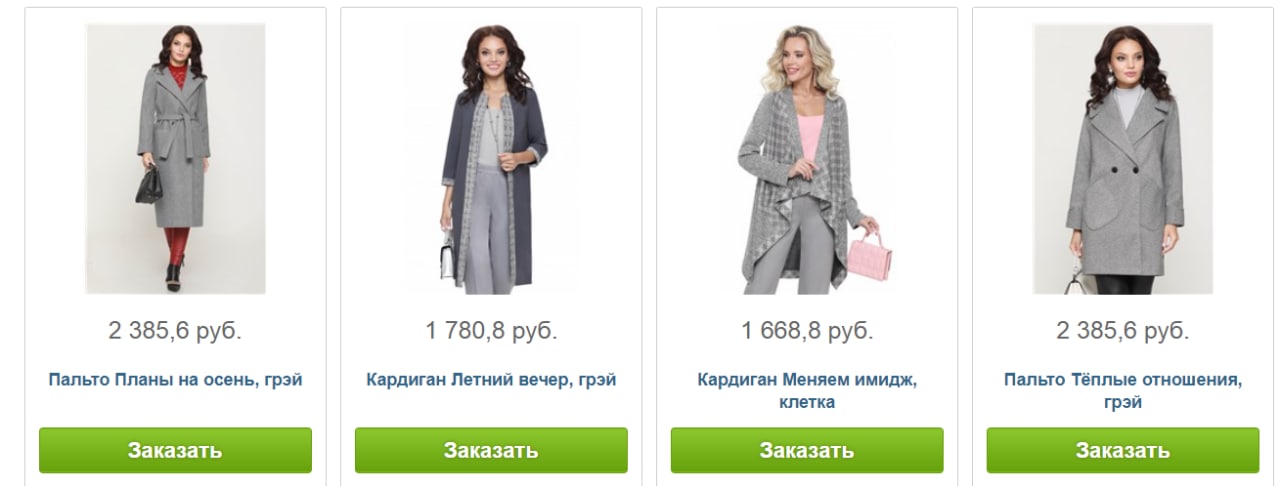Follow the link Кардиган Меняем имидж, клетка
The height and width of the screenshot is (486, 1280).
807,391
